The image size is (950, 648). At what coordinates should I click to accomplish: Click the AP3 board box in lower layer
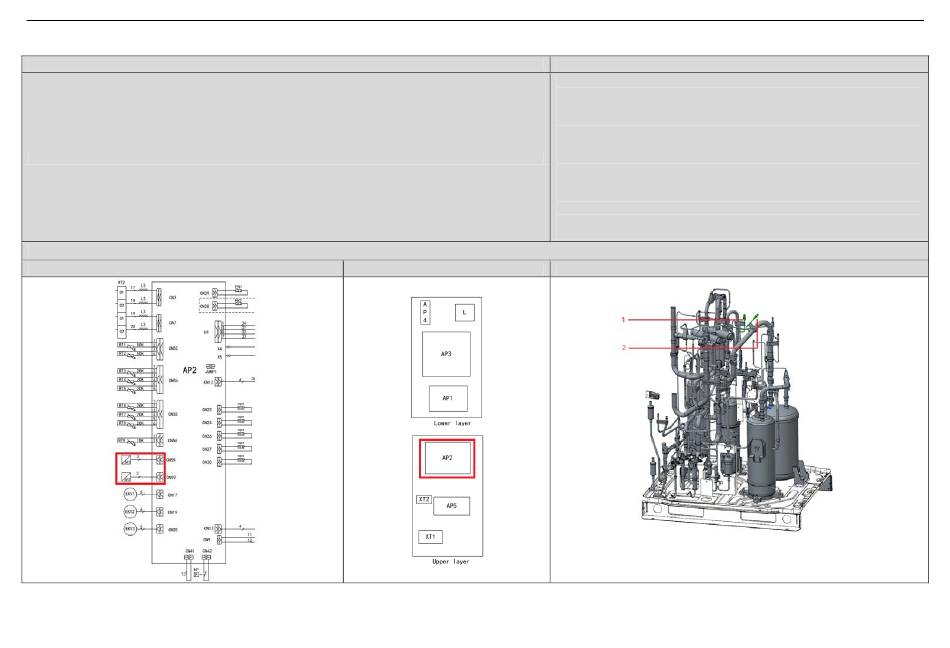tap(446, 354)
